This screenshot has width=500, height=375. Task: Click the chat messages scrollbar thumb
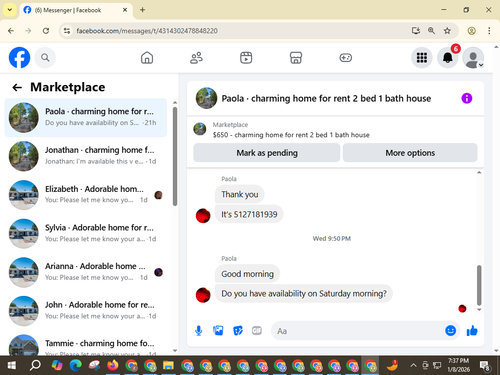tap(479, 285)
